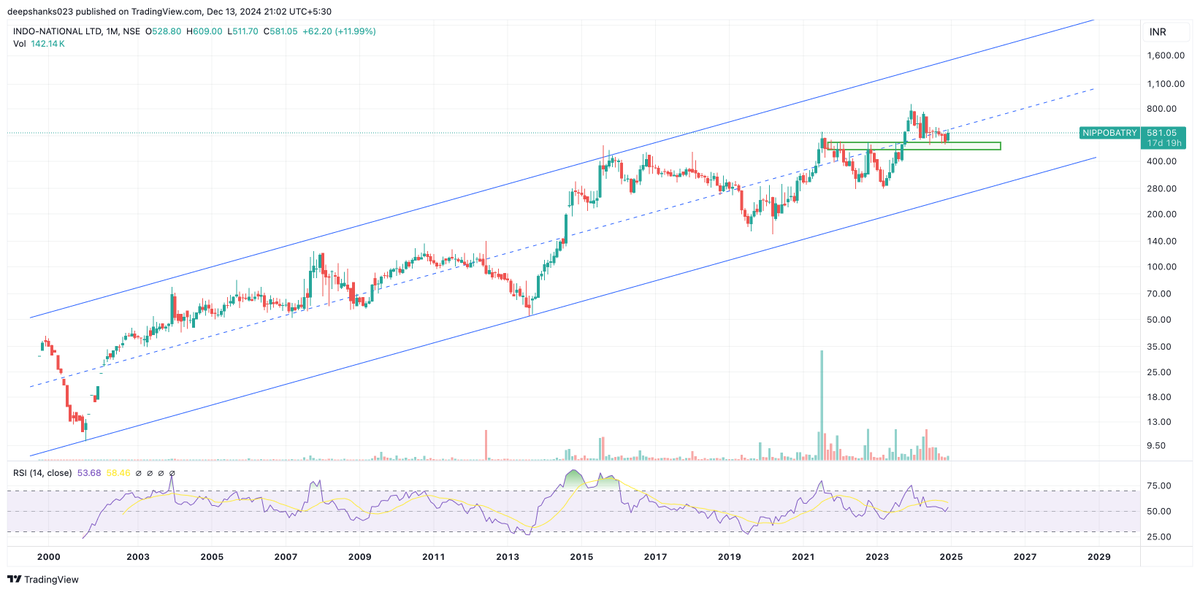Viewport: 1200px width, 592px height.
Task: Click the Vol 142.14 K reading
Action: pyautogui.click(x=40, y=46)
